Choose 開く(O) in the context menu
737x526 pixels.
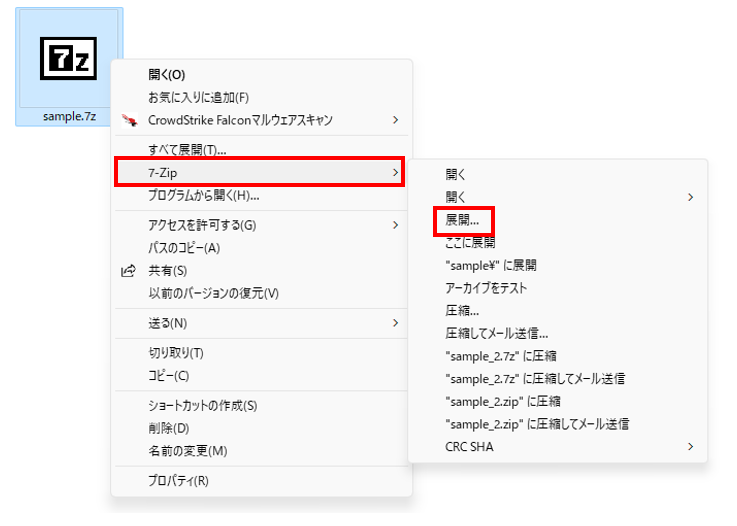pos(262,75)
